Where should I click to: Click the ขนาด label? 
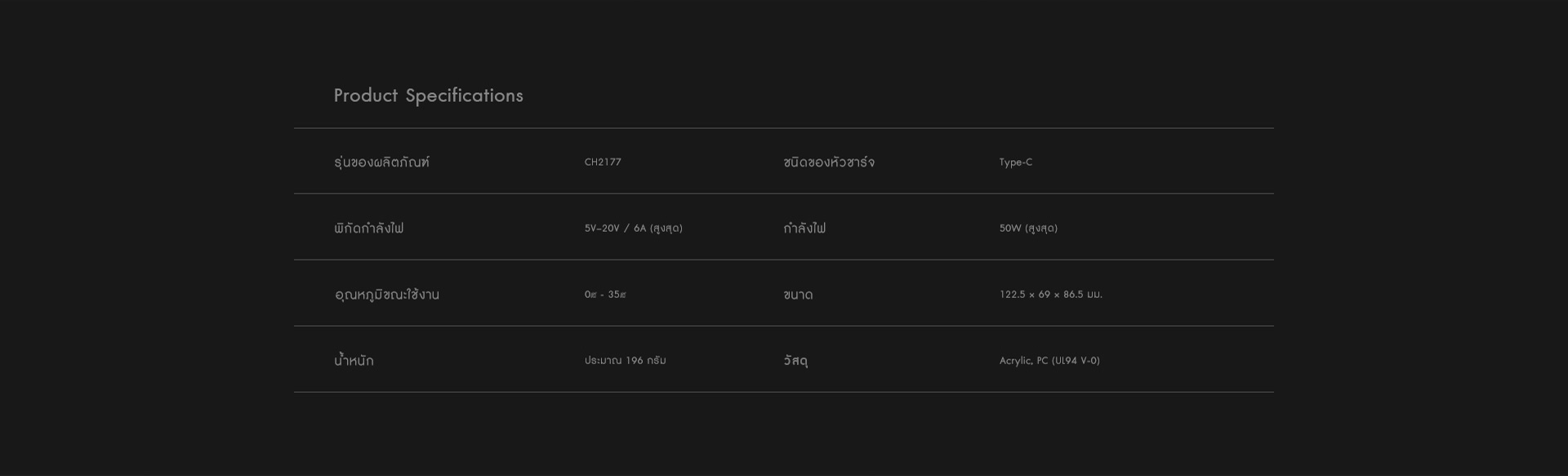(797, 295)
